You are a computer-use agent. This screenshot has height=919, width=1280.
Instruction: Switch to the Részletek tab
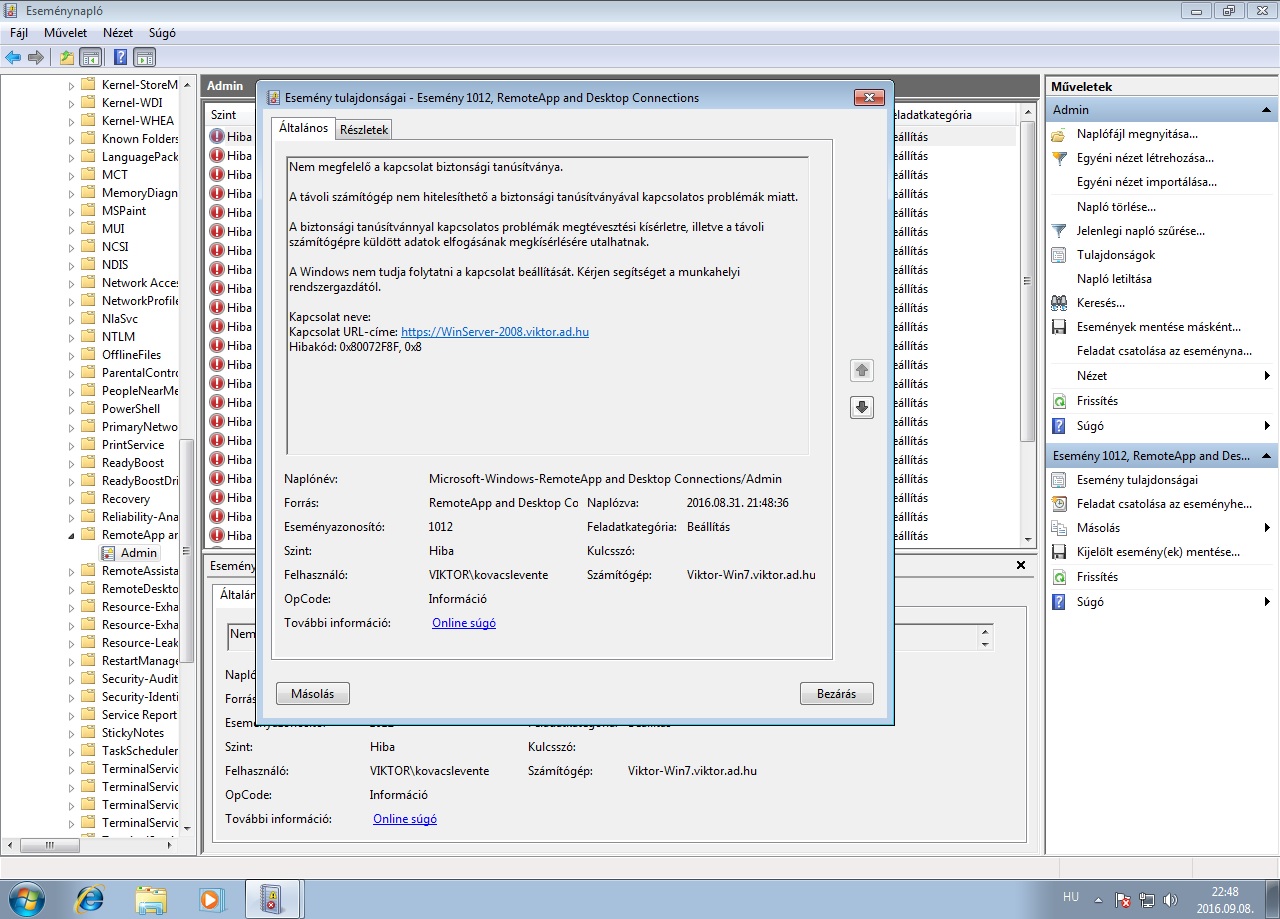(x=364, y=130)
